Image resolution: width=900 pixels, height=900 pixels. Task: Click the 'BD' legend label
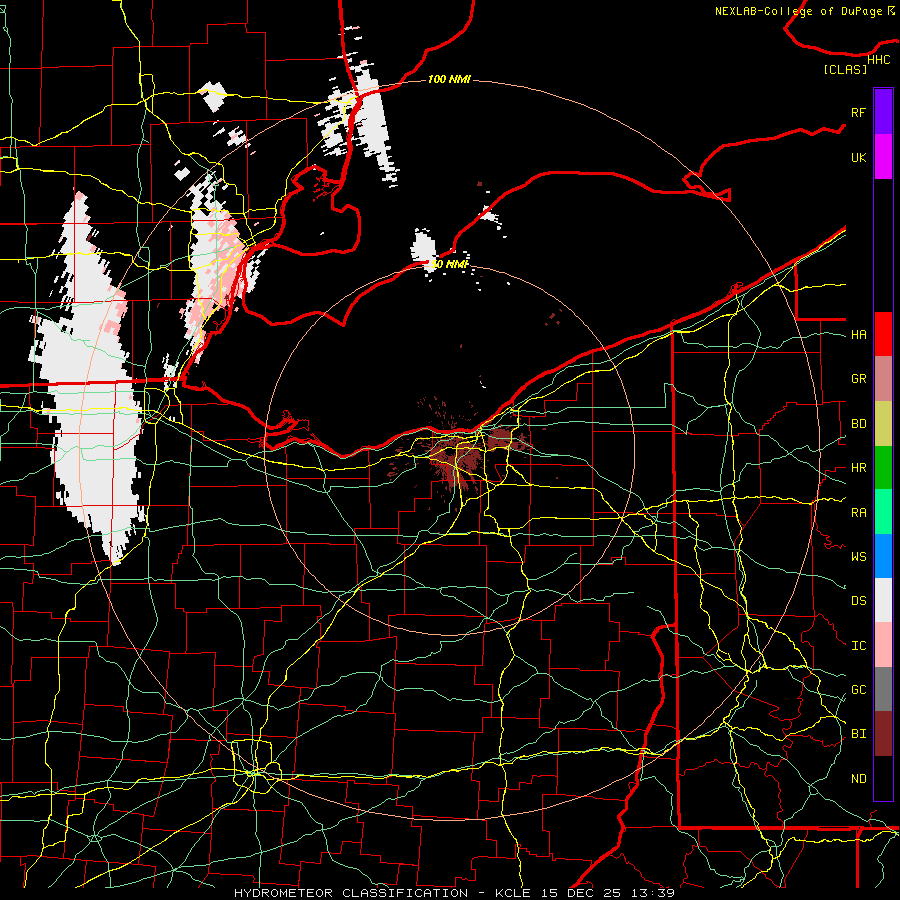[859, 424]
